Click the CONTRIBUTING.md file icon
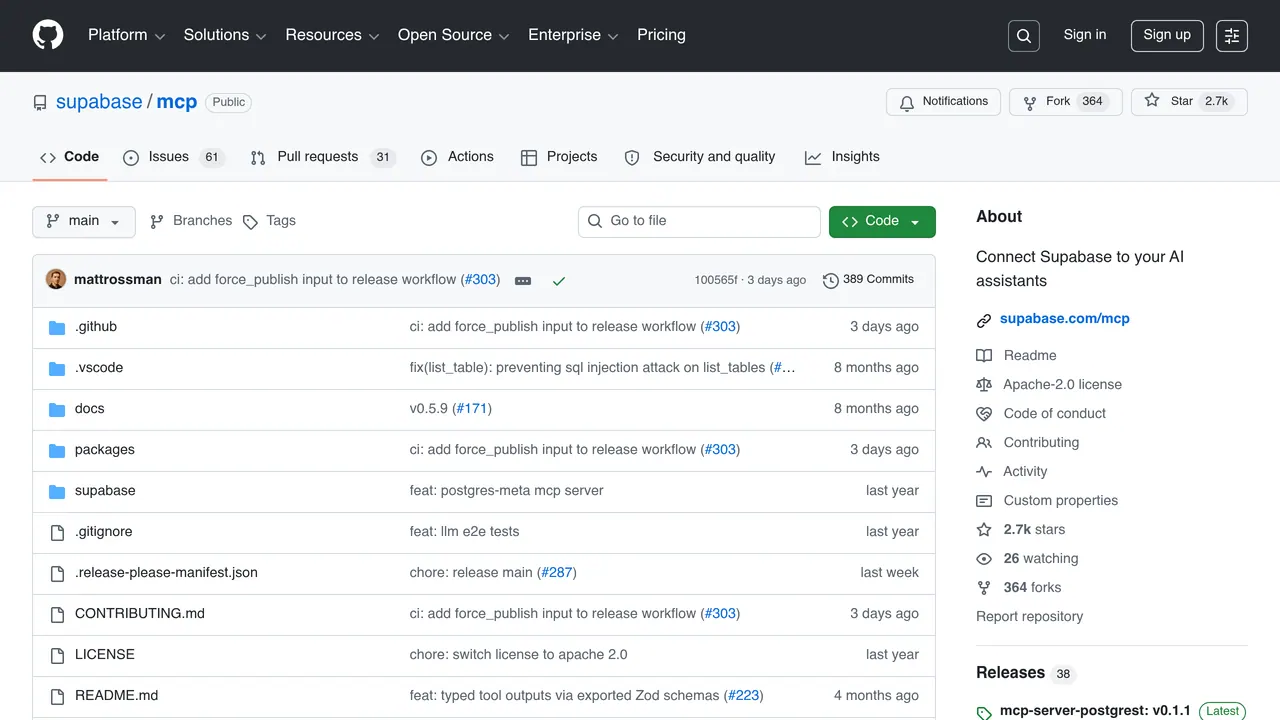The height and width of the screenshot is (720, 1280). [x=57, y=614]
